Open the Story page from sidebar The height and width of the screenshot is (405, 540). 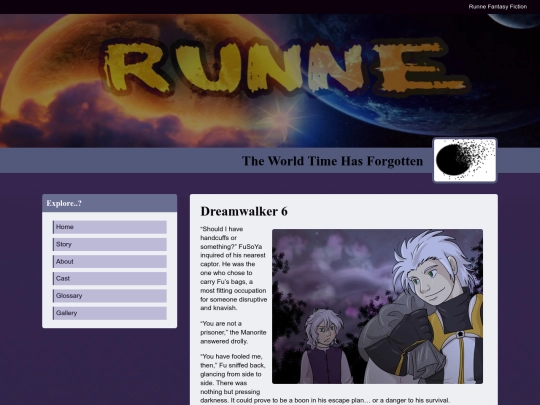110,245
